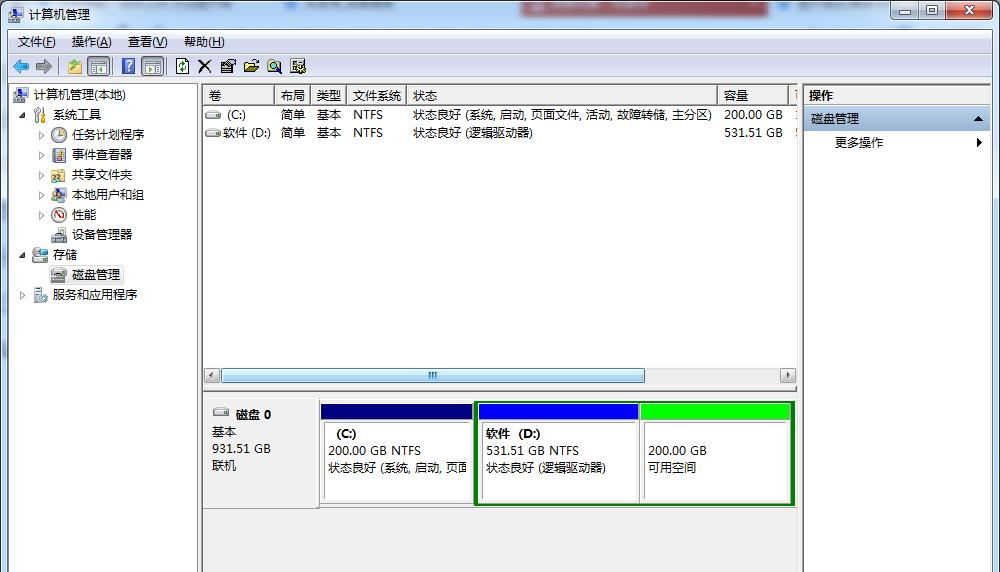Click the magnifier search toolbar icon

tap(274, 66)
